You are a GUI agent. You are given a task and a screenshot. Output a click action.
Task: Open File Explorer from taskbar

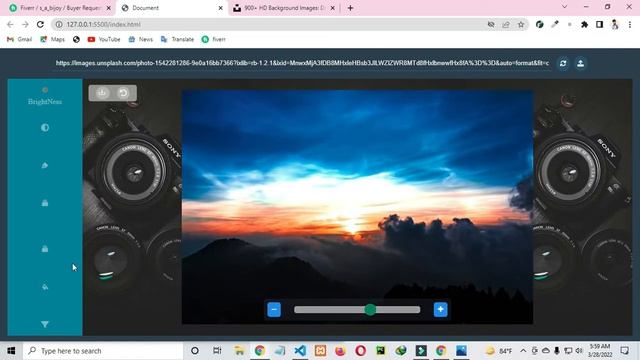(239, 351)
